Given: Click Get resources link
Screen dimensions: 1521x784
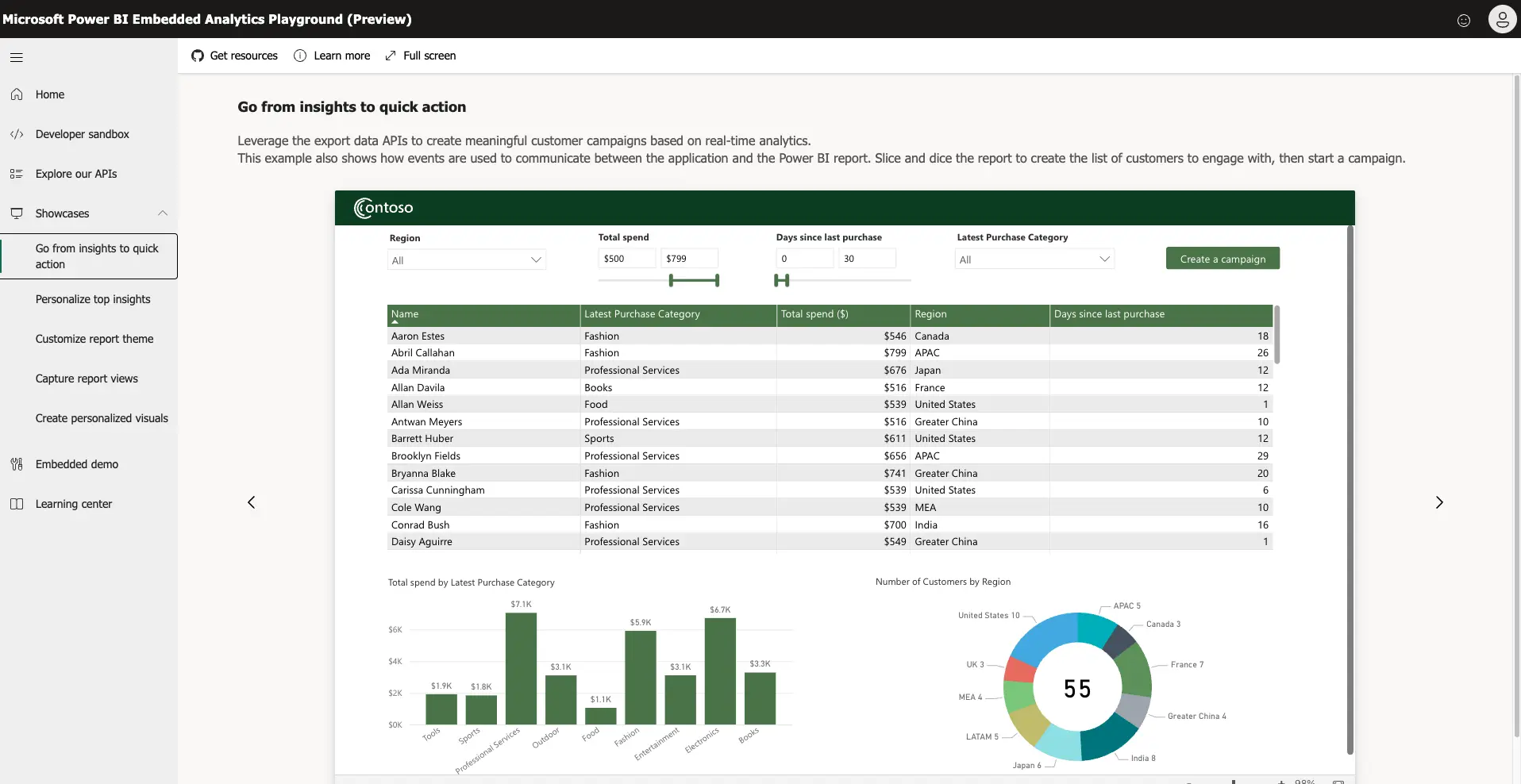Looking at the screenshot, I should pos(244,56).
